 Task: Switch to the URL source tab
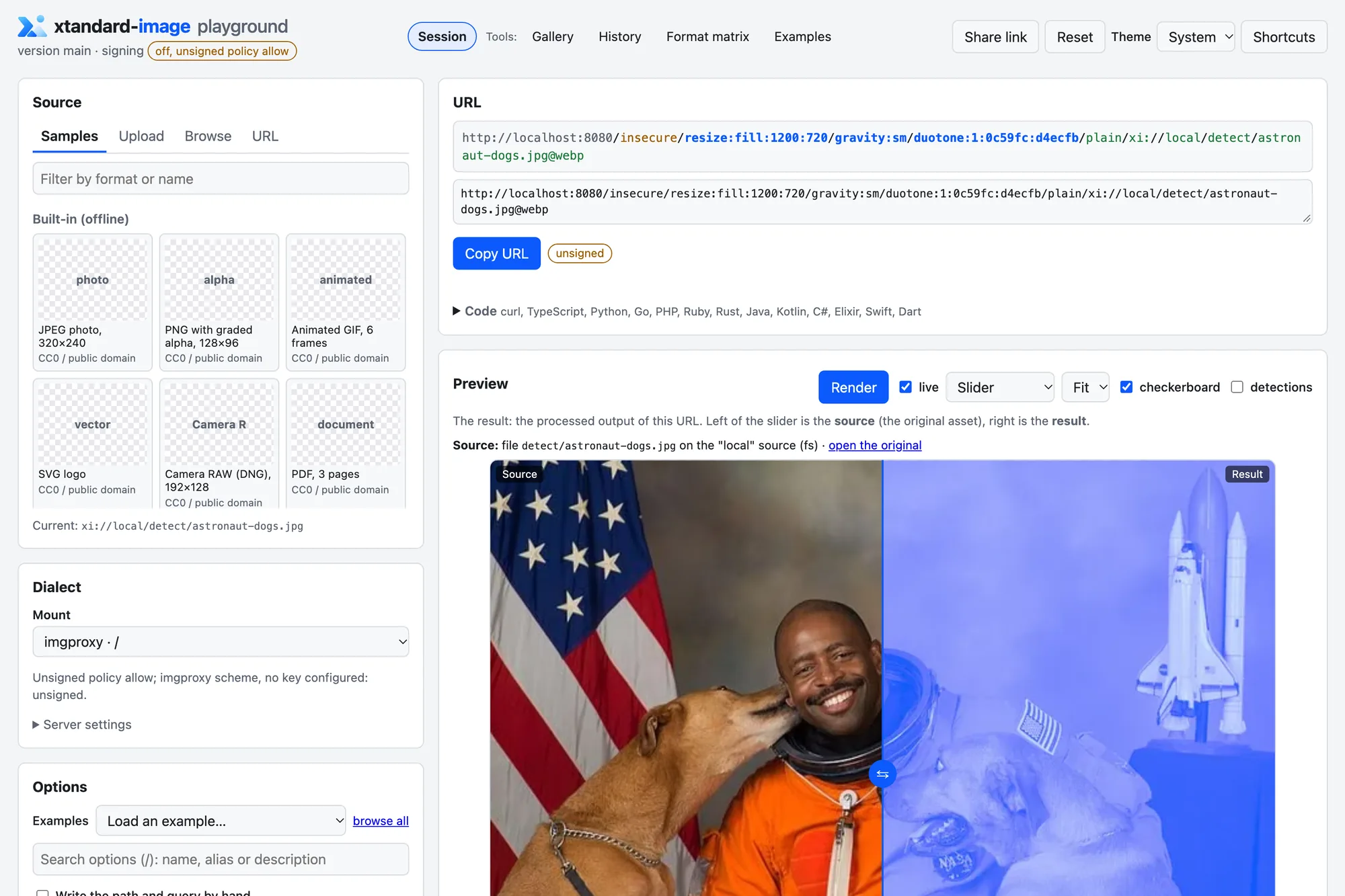[265, 136]
